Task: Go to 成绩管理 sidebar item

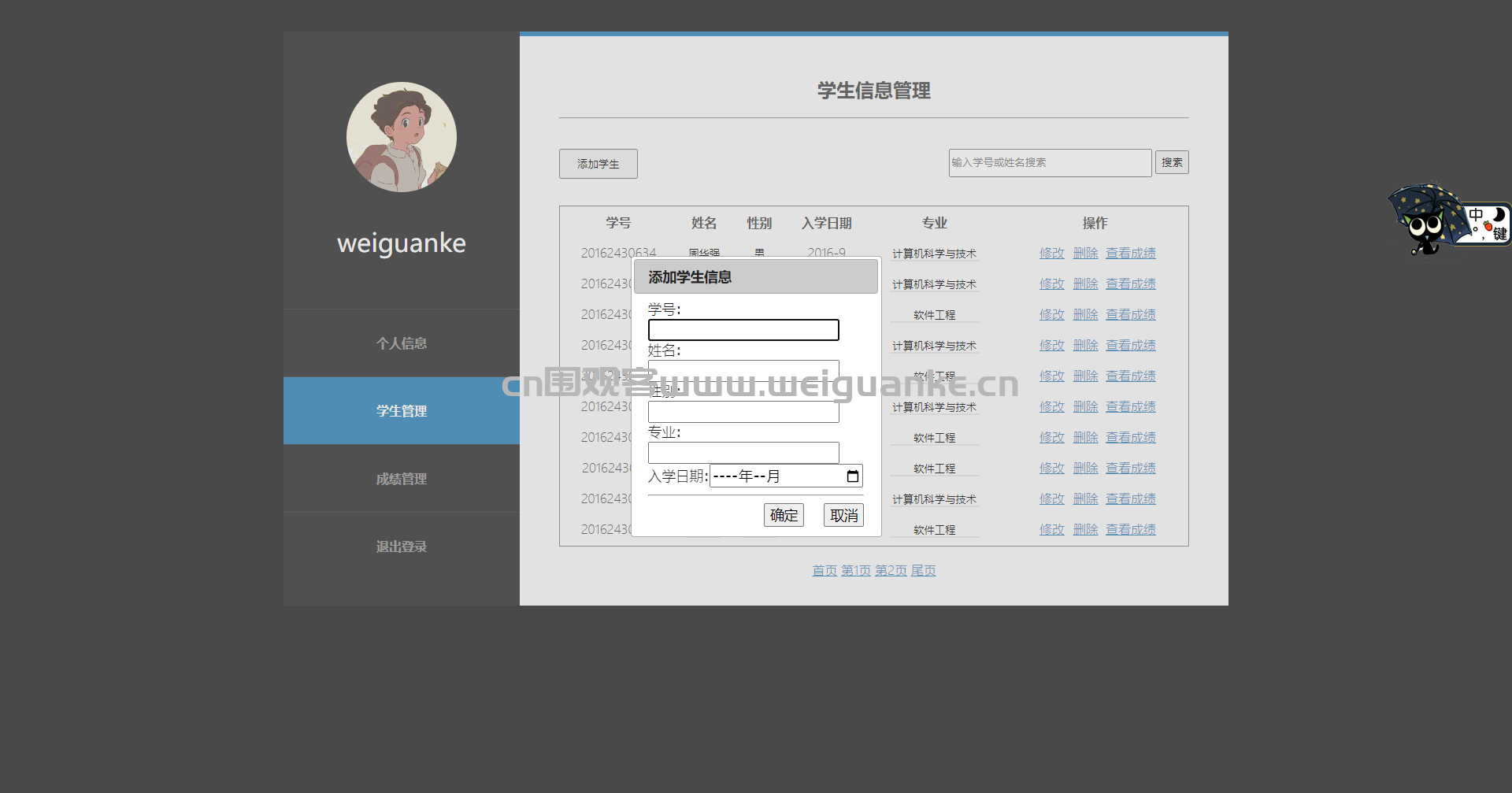Action: click(x=402, y=479)
